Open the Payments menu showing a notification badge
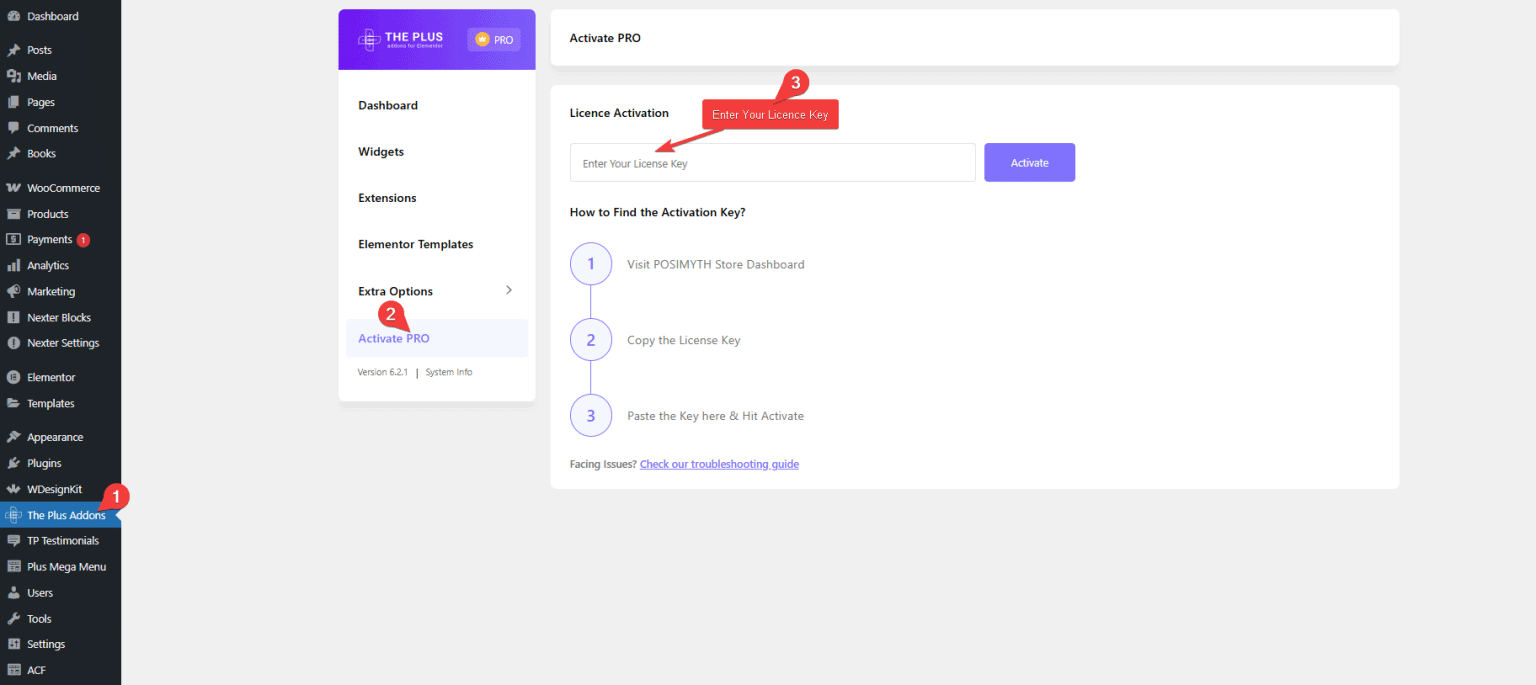This screenshot has height=685, width=1536. tap(48, 239)
